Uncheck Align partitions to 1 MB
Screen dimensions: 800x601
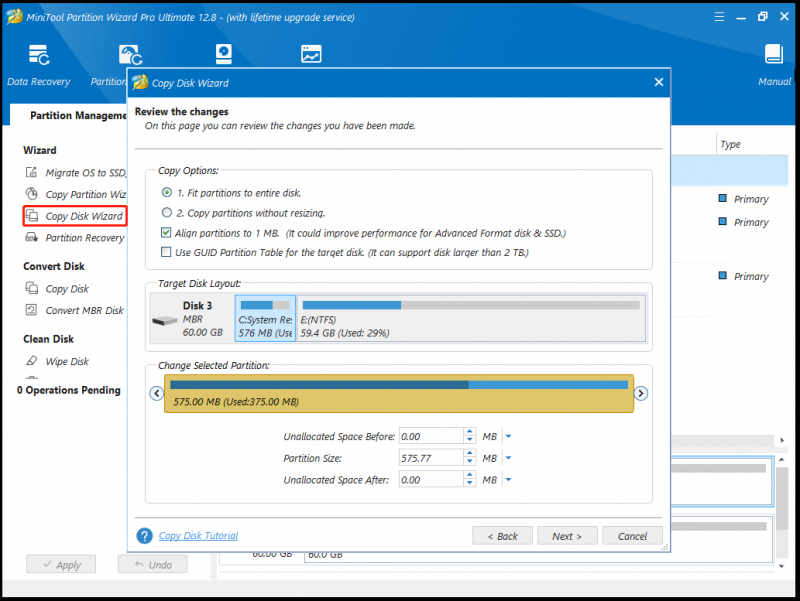[166, 233]
